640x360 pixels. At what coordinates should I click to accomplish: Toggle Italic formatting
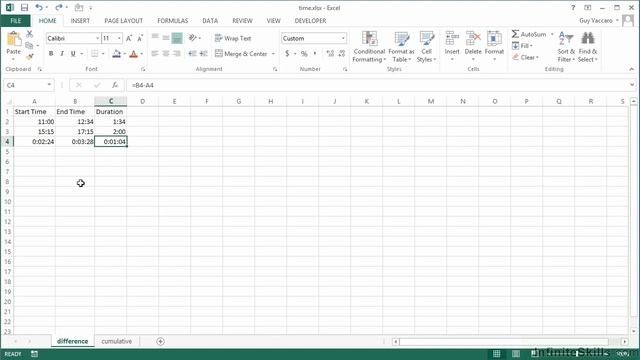click(62, 53)
